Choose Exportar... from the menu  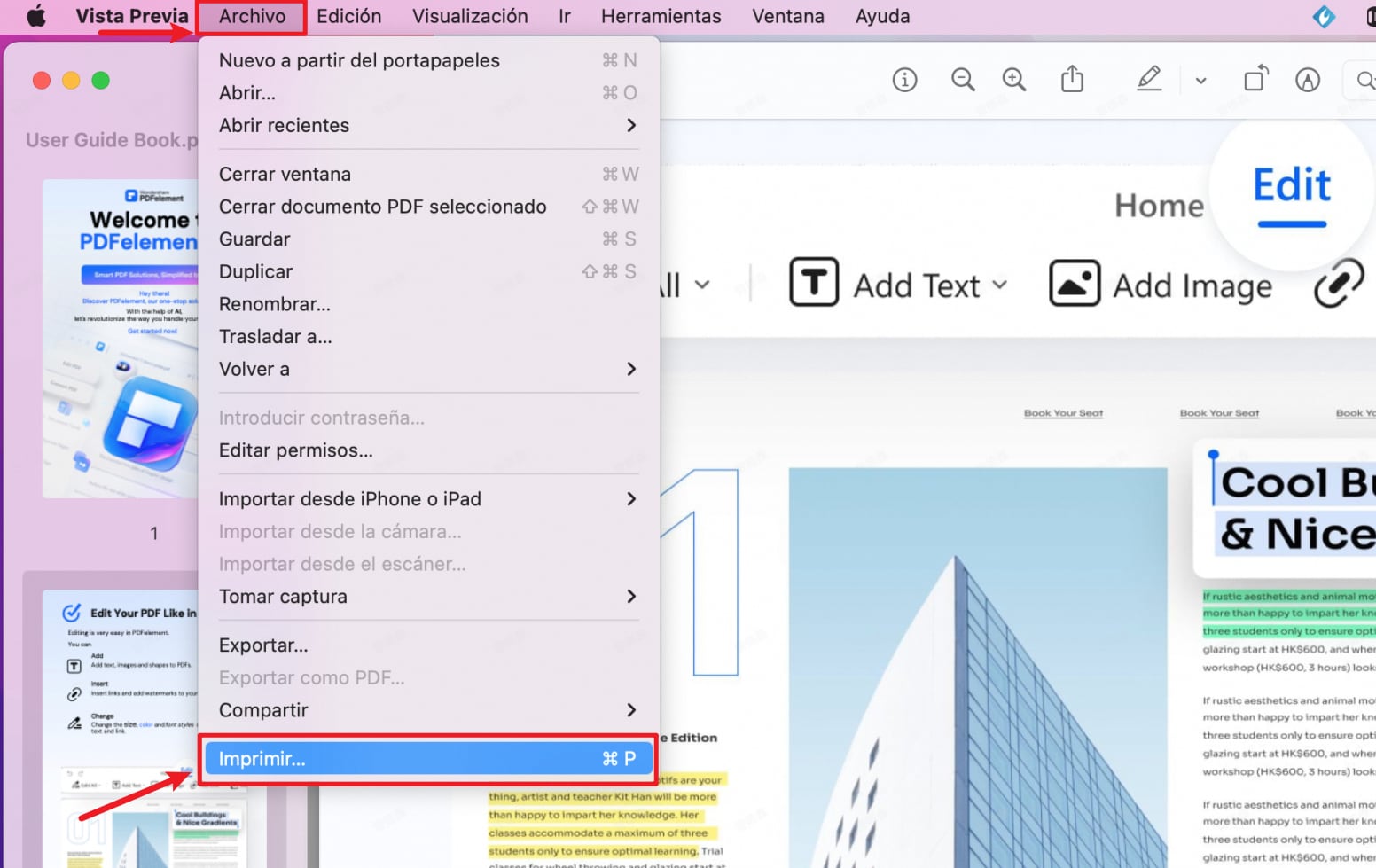(x=429, y=645)
